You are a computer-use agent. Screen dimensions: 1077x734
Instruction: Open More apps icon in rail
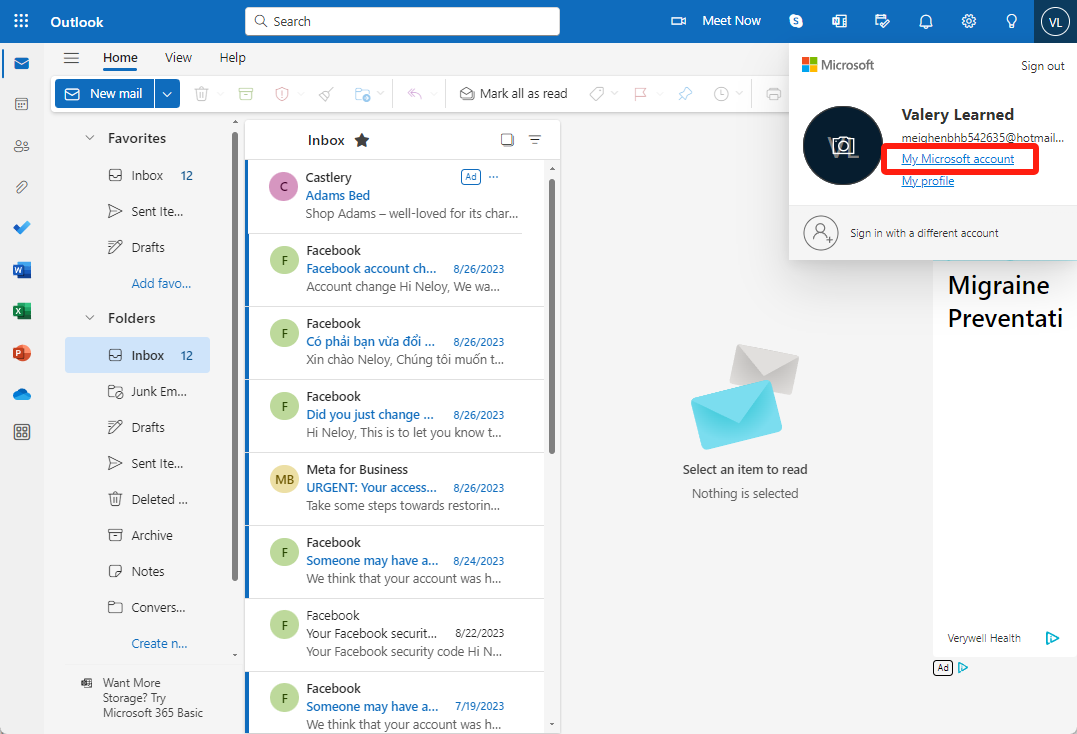pyautogui.click(x=21, y=432)
